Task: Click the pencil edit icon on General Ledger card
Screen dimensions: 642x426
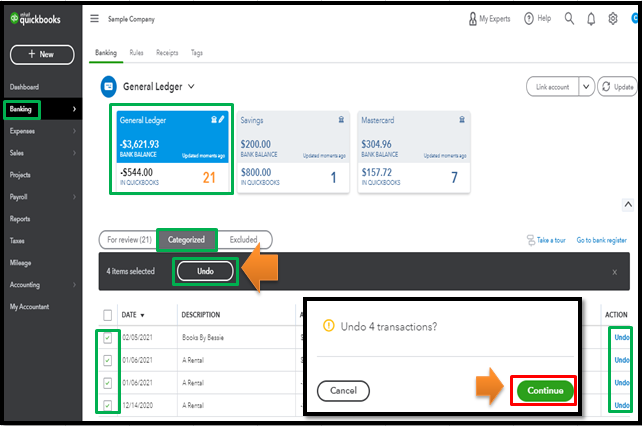Action: click(222, 119)
